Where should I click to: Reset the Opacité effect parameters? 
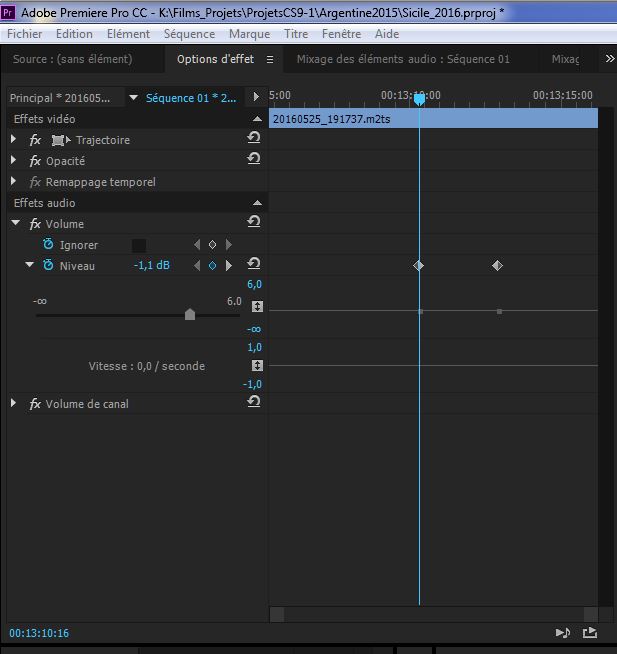254,160
